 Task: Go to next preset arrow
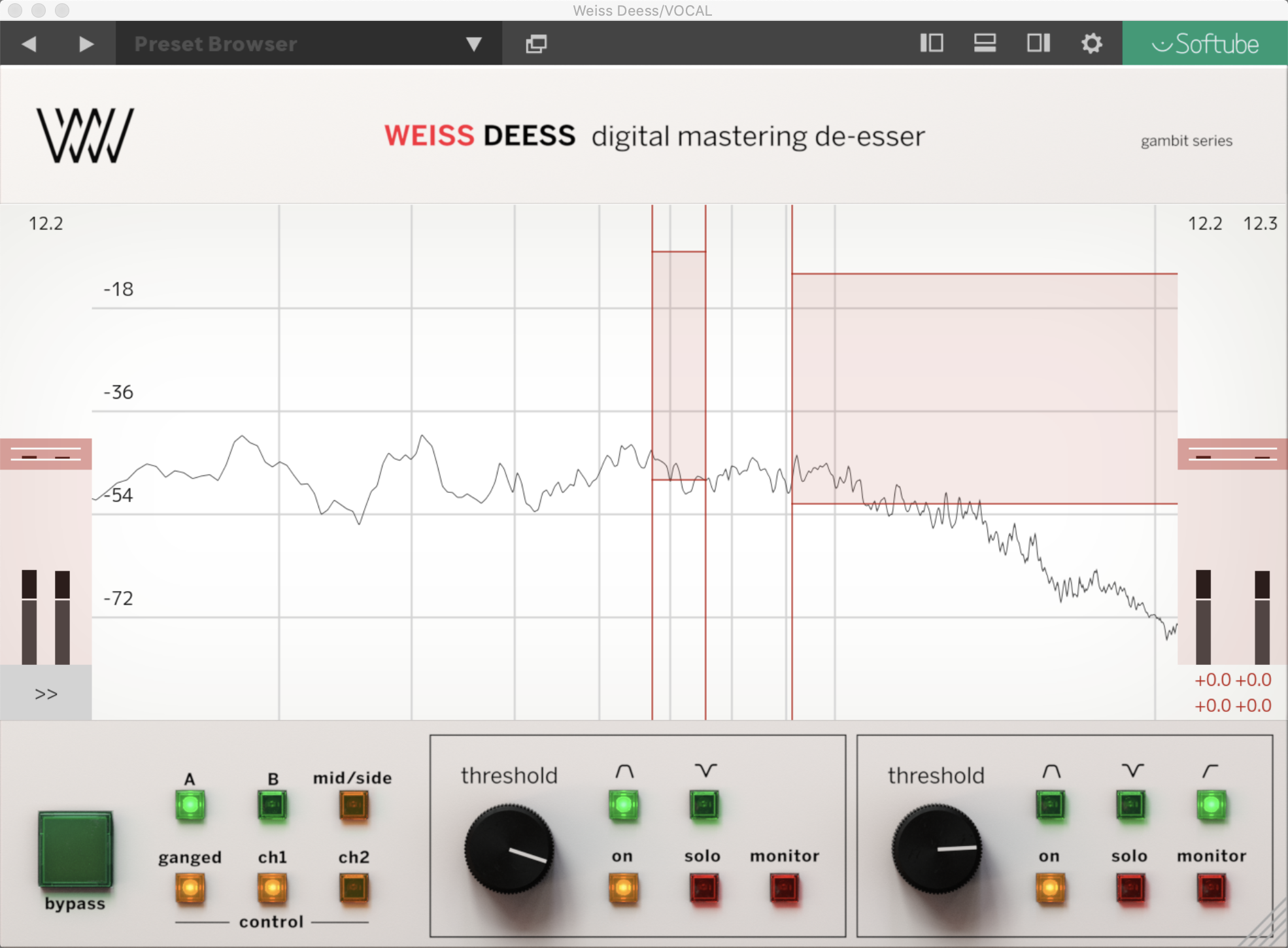click(x=86, y=44)
